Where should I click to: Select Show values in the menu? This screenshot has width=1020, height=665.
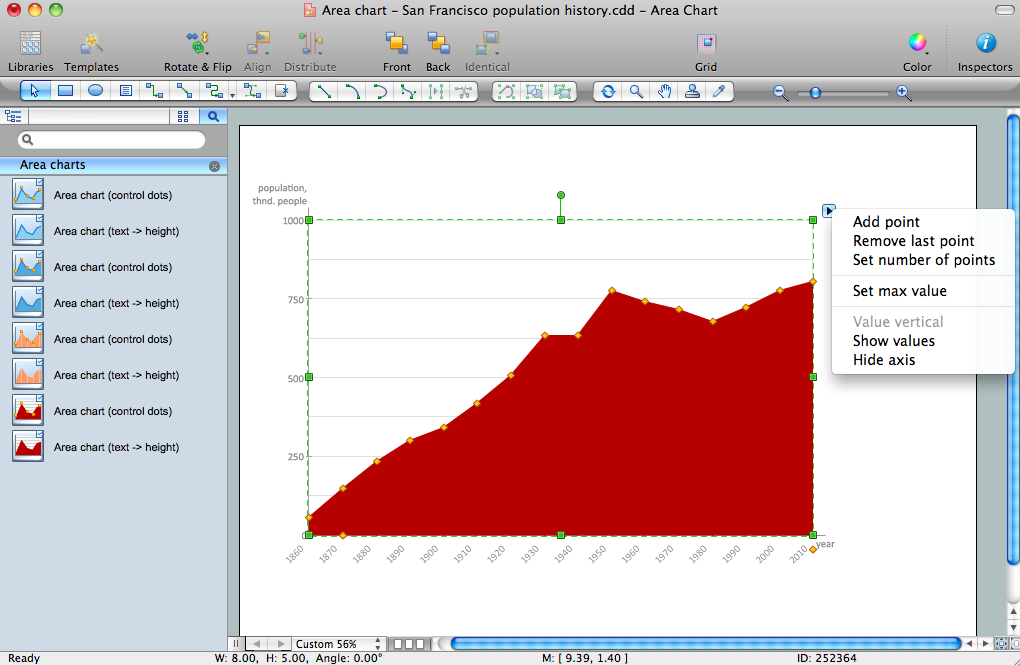coord(893,340)
